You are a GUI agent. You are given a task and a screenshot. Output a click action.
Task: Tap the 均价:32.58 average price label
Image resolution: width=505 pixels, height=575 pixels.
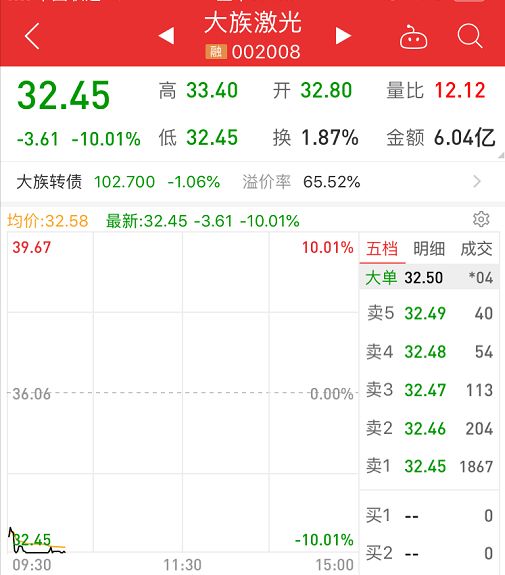pos(48,221)
